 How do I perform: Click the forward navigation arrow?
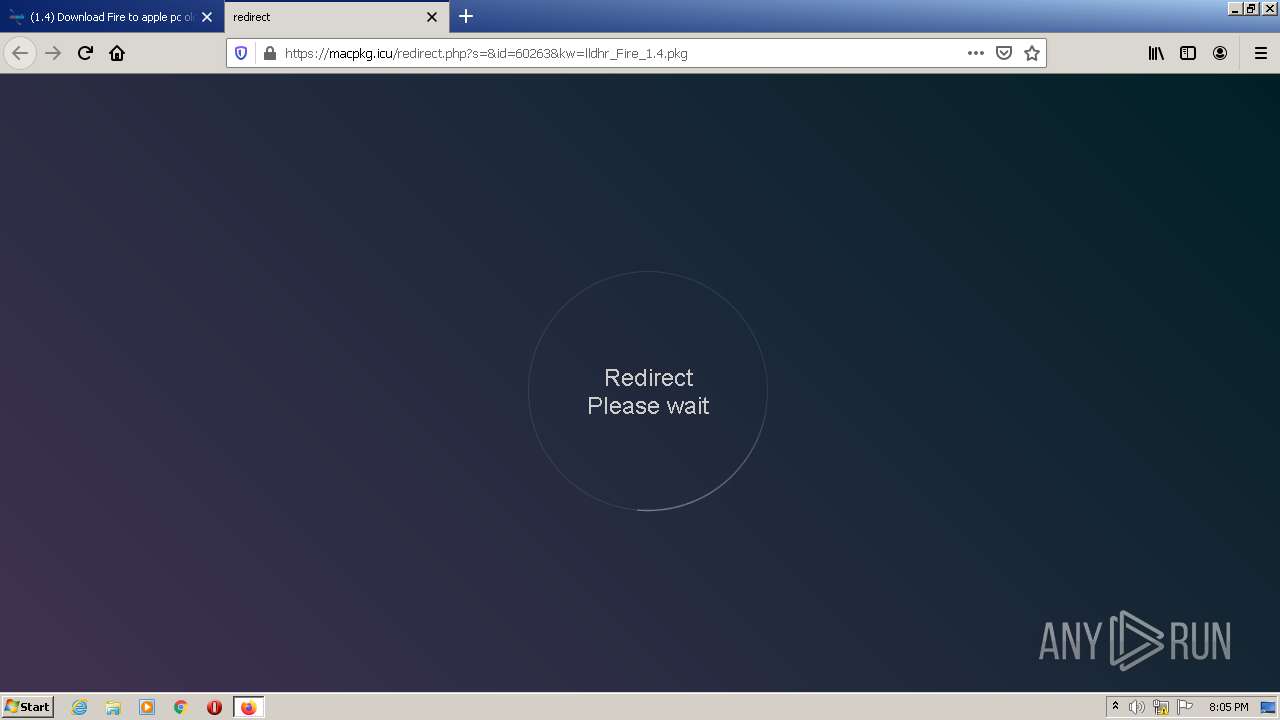pyautogui.click(x=53, y=53)
